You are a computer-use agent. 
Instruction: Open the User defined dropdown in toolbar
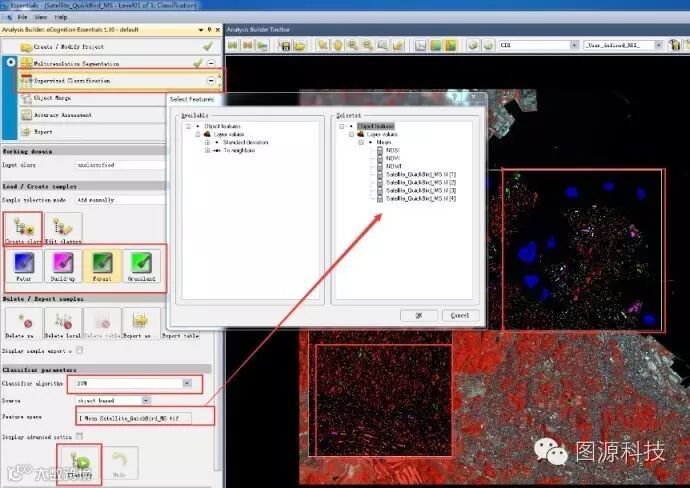click(658, 45)
